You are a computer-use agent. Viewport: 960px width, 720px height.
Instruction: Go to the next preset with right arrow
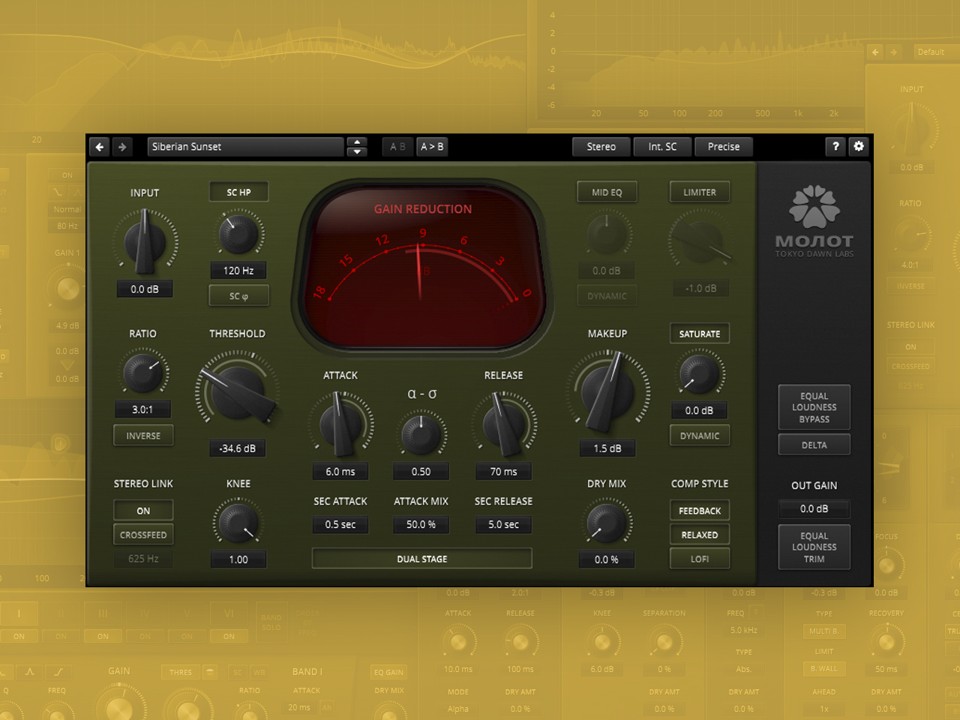click(x=122, y=147)
